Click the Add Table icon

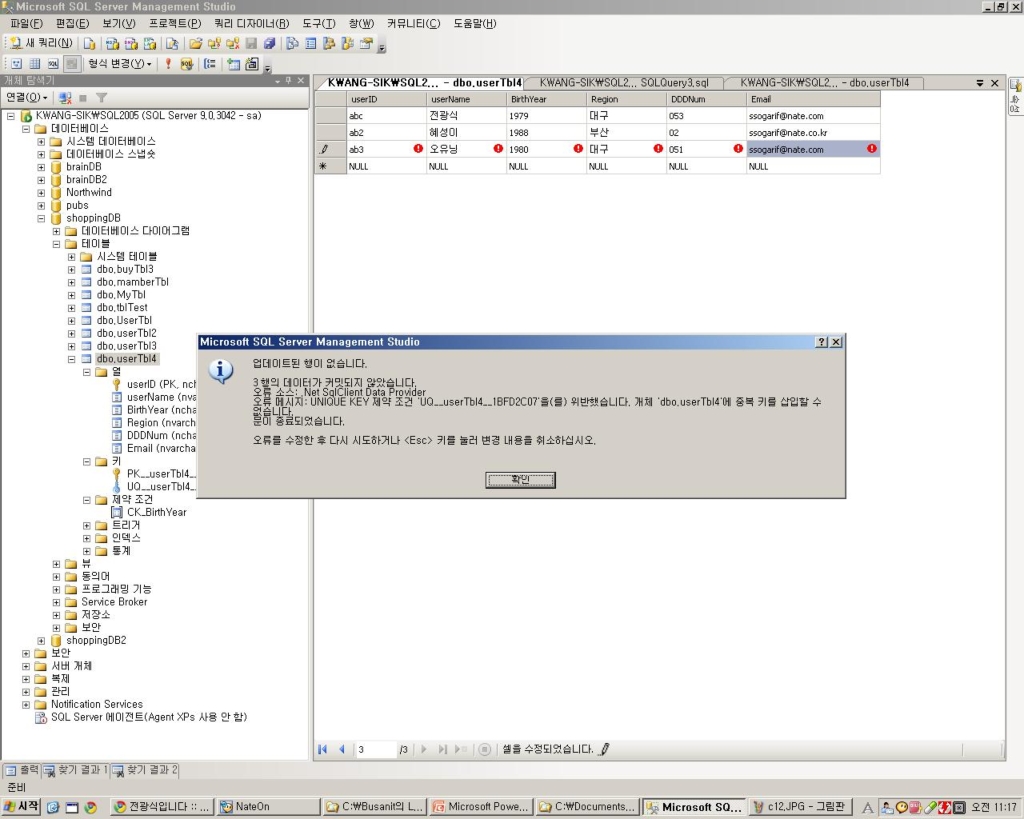[233, 63]
